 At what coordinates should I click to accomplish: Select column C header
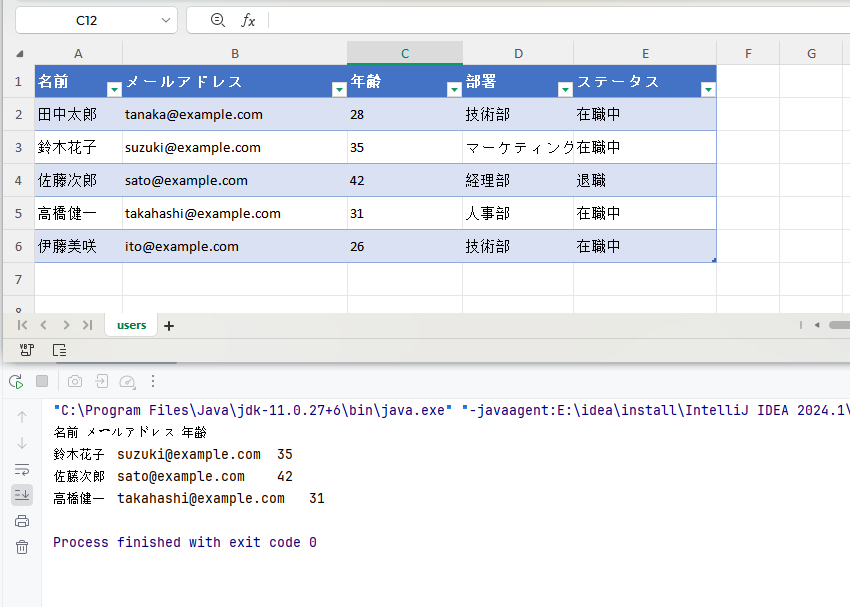tap(405, 54)
